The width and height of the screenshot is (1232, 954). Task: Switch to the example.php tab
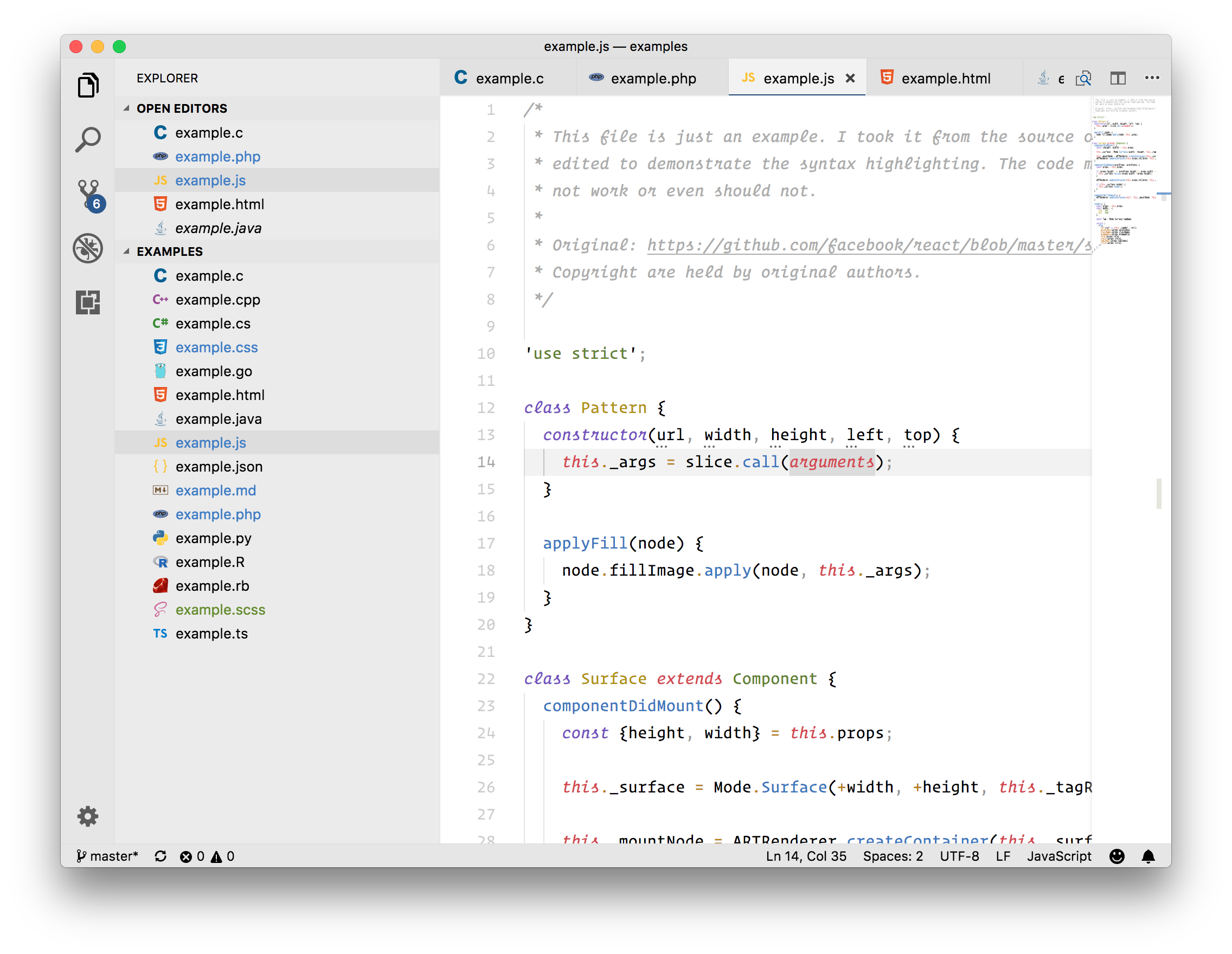coord(653,79)
